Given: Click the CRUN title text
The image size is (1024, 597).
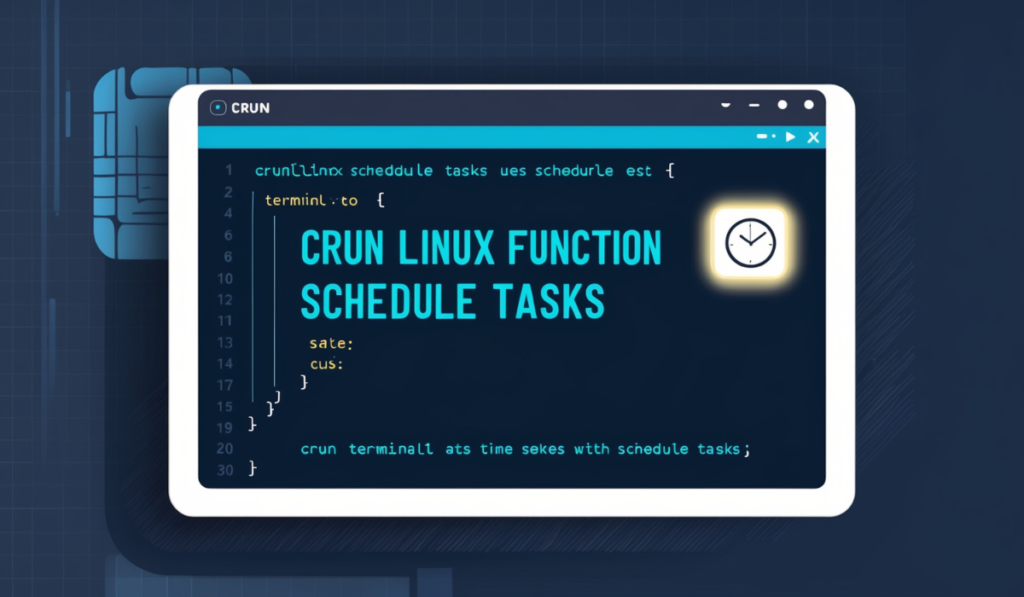Looking at the screenshot, I should point(250,108).
